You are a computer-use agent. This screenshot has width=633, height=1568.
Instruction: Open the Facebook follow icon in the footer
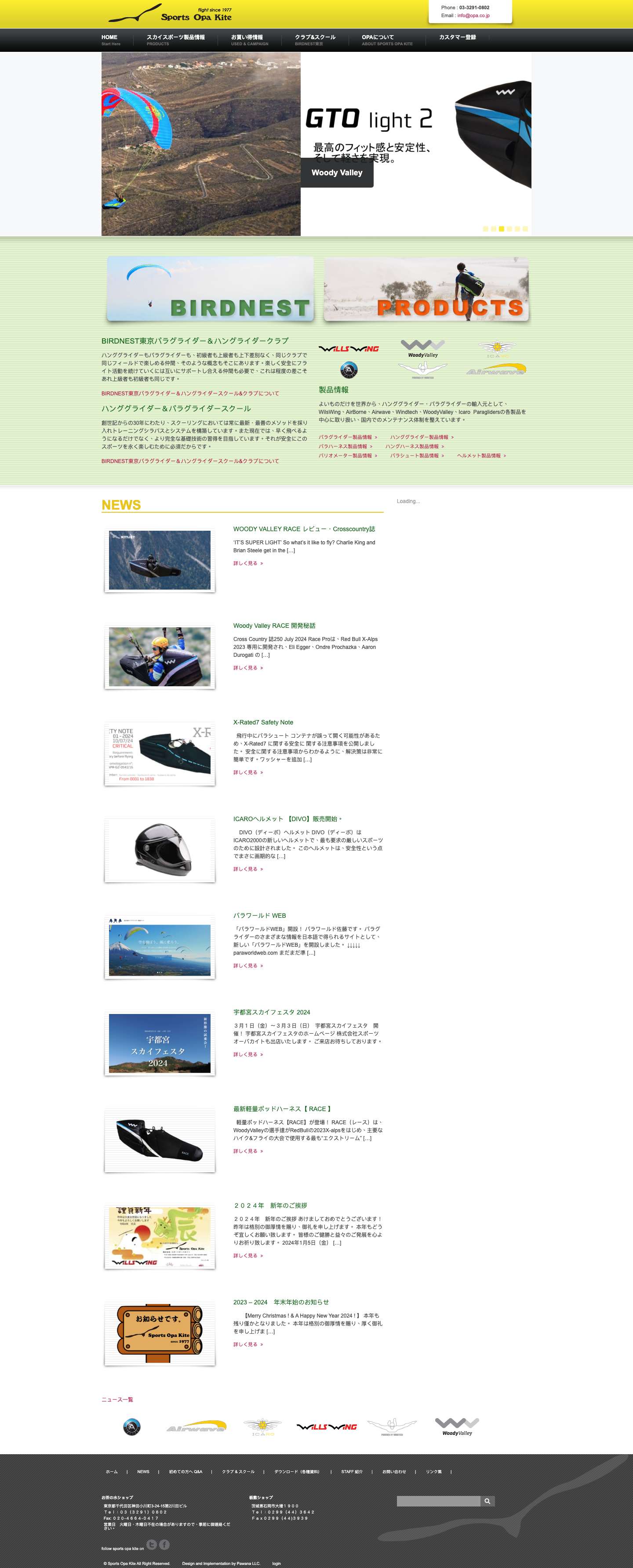tap(164, 1544)
